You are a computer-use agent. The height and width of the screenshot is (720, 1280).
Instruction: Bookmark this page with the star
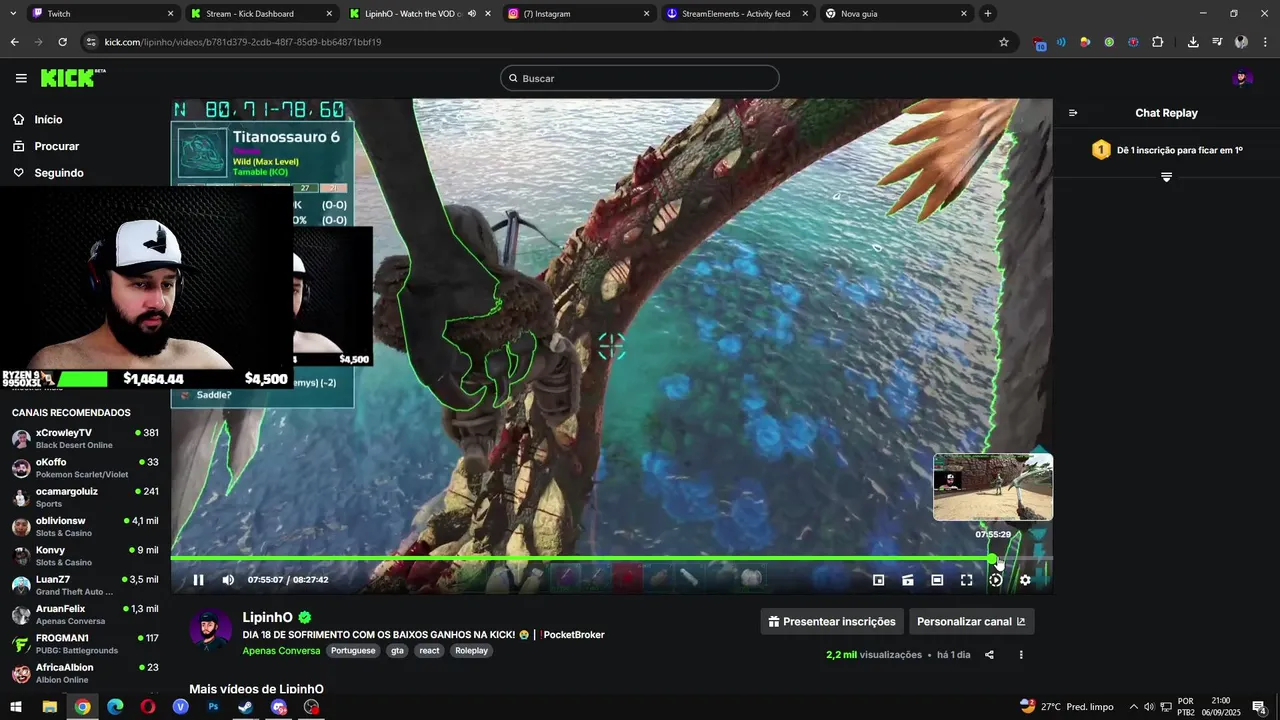tap(1004, 42)
